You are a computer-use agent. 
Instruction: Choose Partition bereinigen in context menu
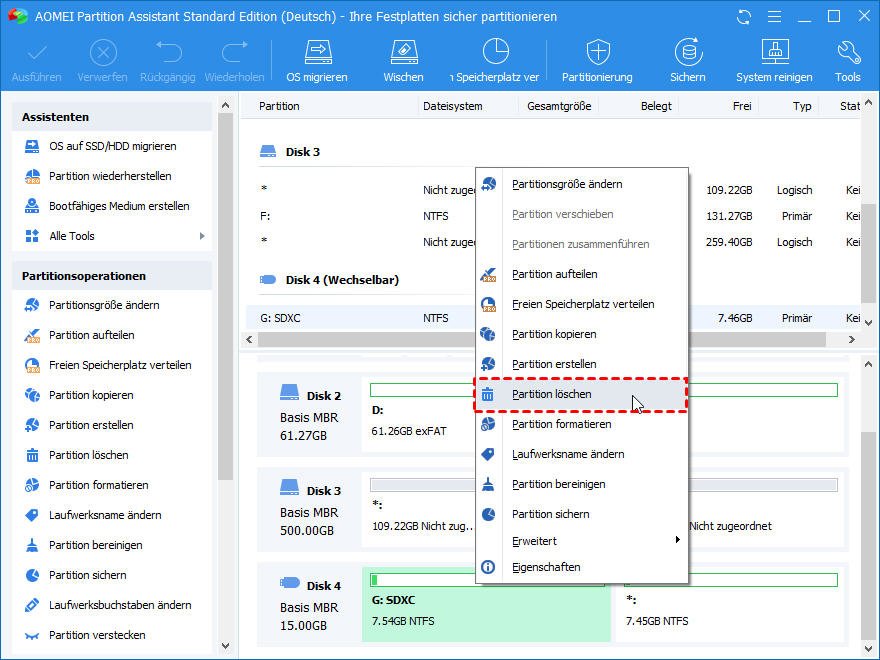pyautogui.click(x=581, y=484)
